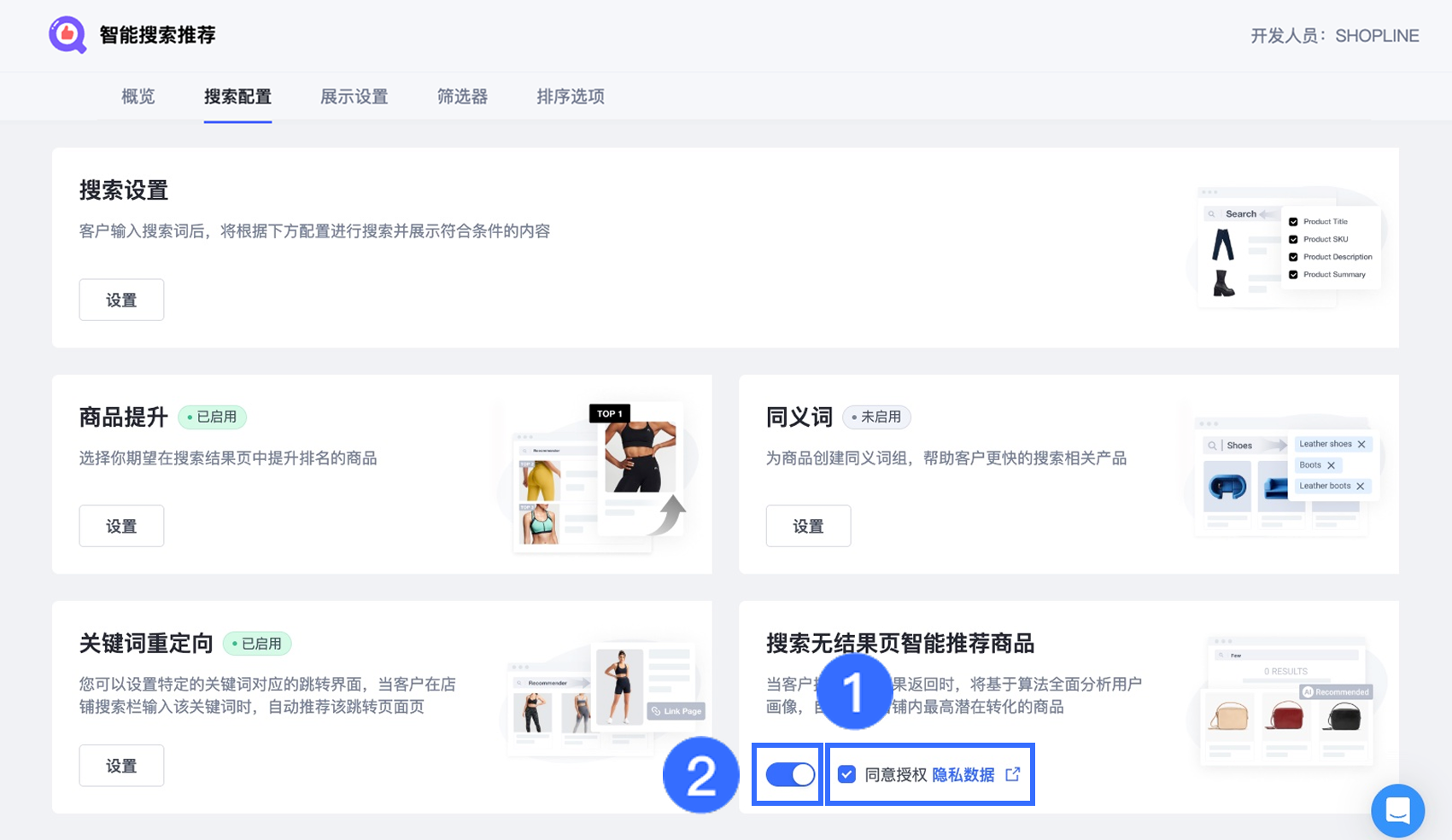This screenshot has height=840, width=1452.
Task: Click the 同义词 card heading
Action: point(799,417)
